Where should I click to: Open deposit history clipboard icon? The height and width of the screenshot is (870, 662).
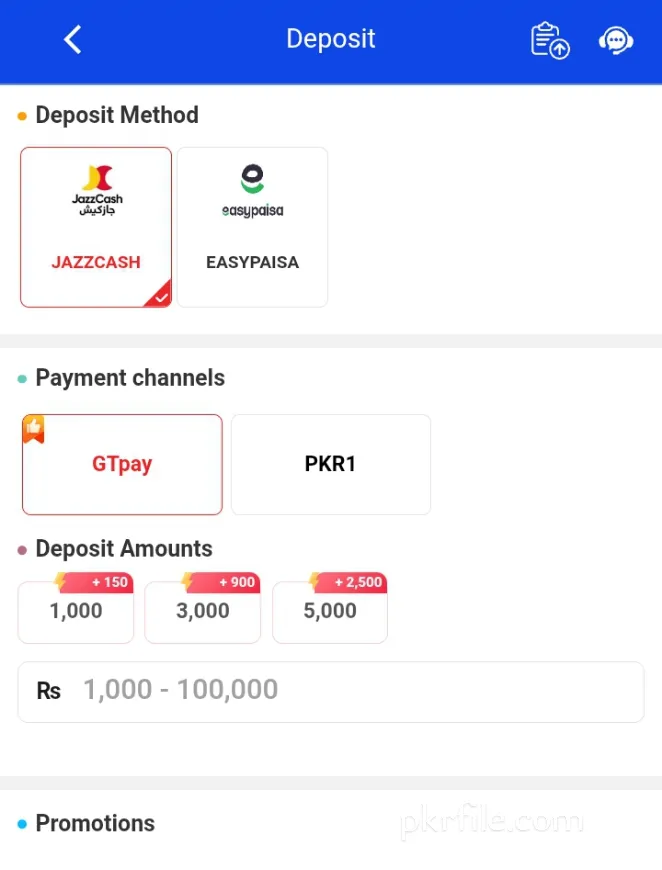tap(549, 40)
